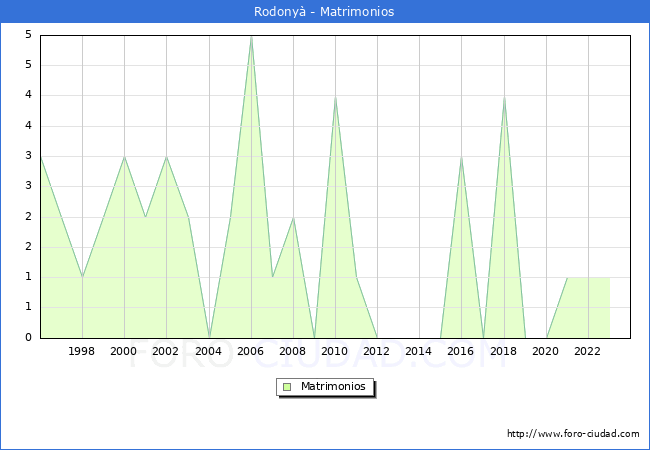Select the 2020 x-axis label
The height and width of the screenshot is (450, 650).
pyautogui.click(x=545, y=351)
